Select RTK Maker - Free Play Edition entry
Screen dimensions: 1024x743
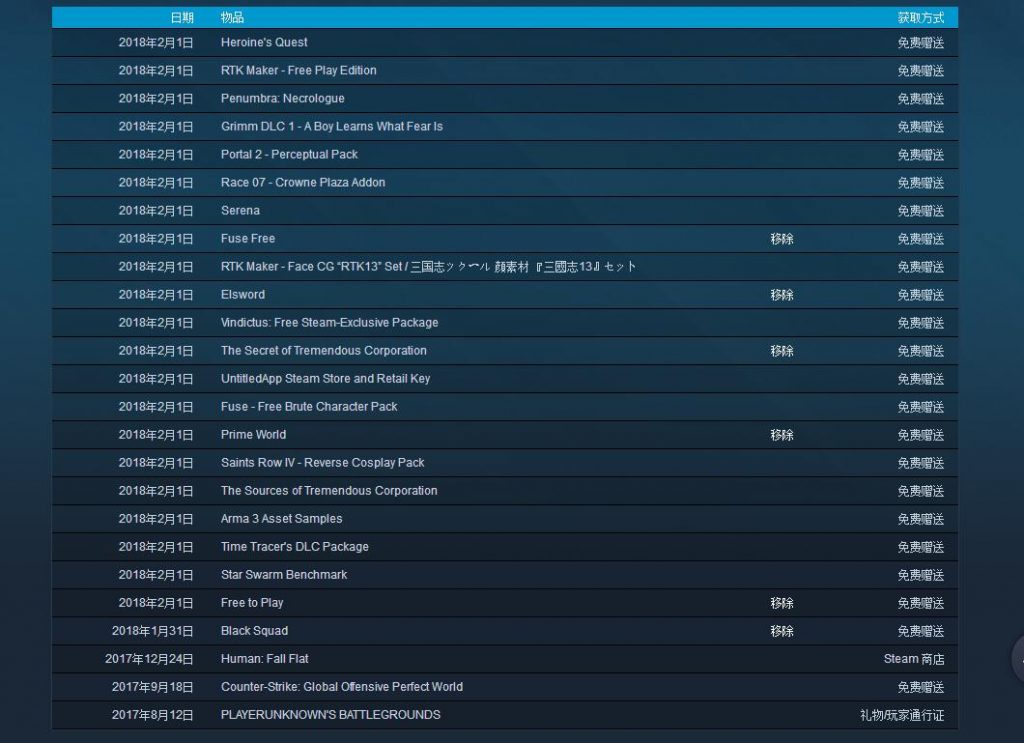point(298,71)
